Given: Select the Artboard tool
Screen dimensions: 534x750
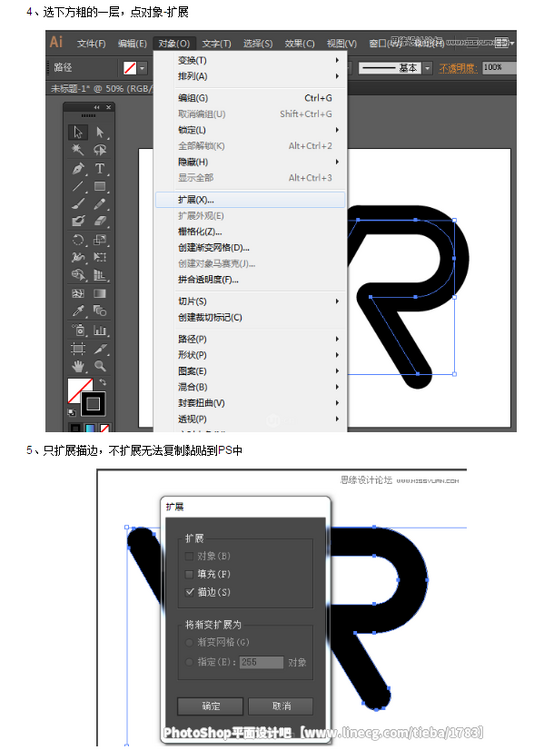Looking at the screenshot, I should coord(78,349).
